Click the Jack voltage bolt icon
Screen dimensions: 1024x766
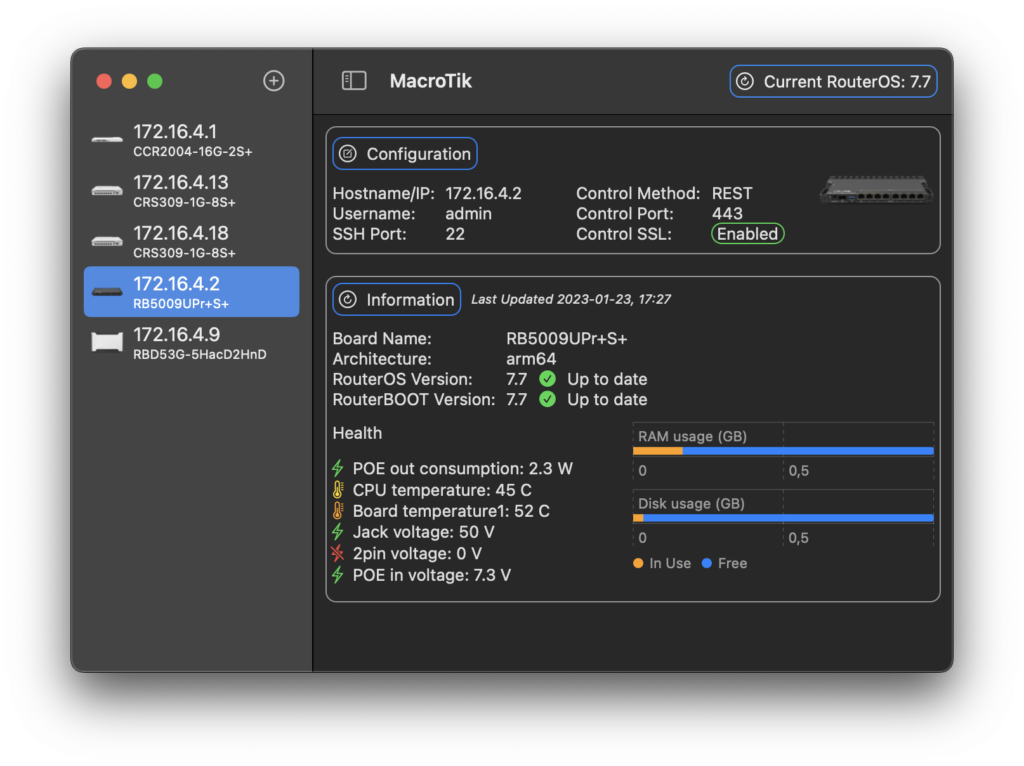pos(338,532)
